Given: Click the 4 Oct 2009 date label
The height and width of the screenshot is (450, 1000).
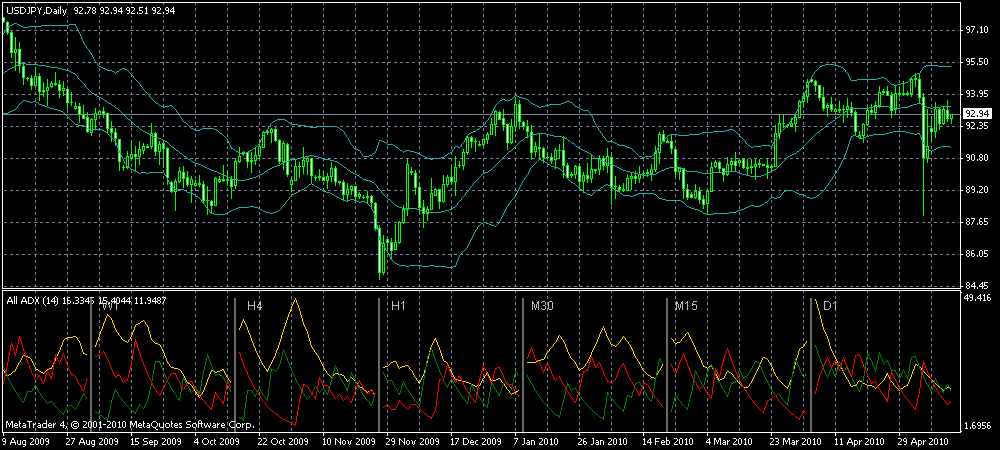Looking at the screenshot, I should (217, 441).
